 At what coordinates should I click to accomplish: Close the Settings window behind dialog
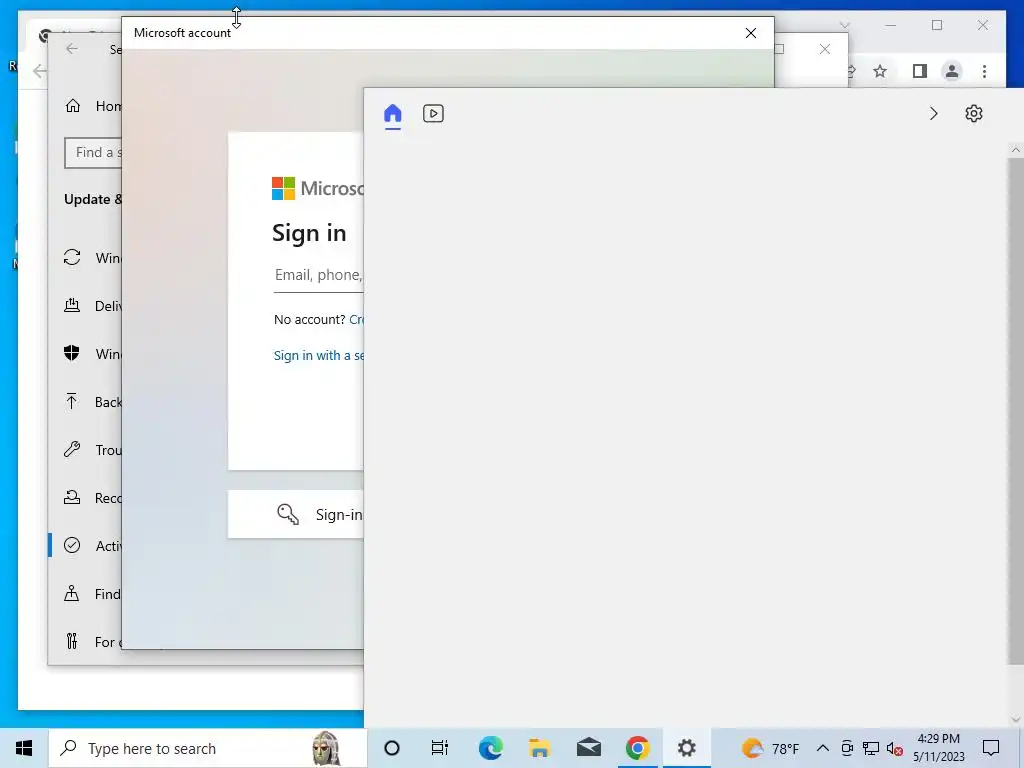[x=825, y=49]
